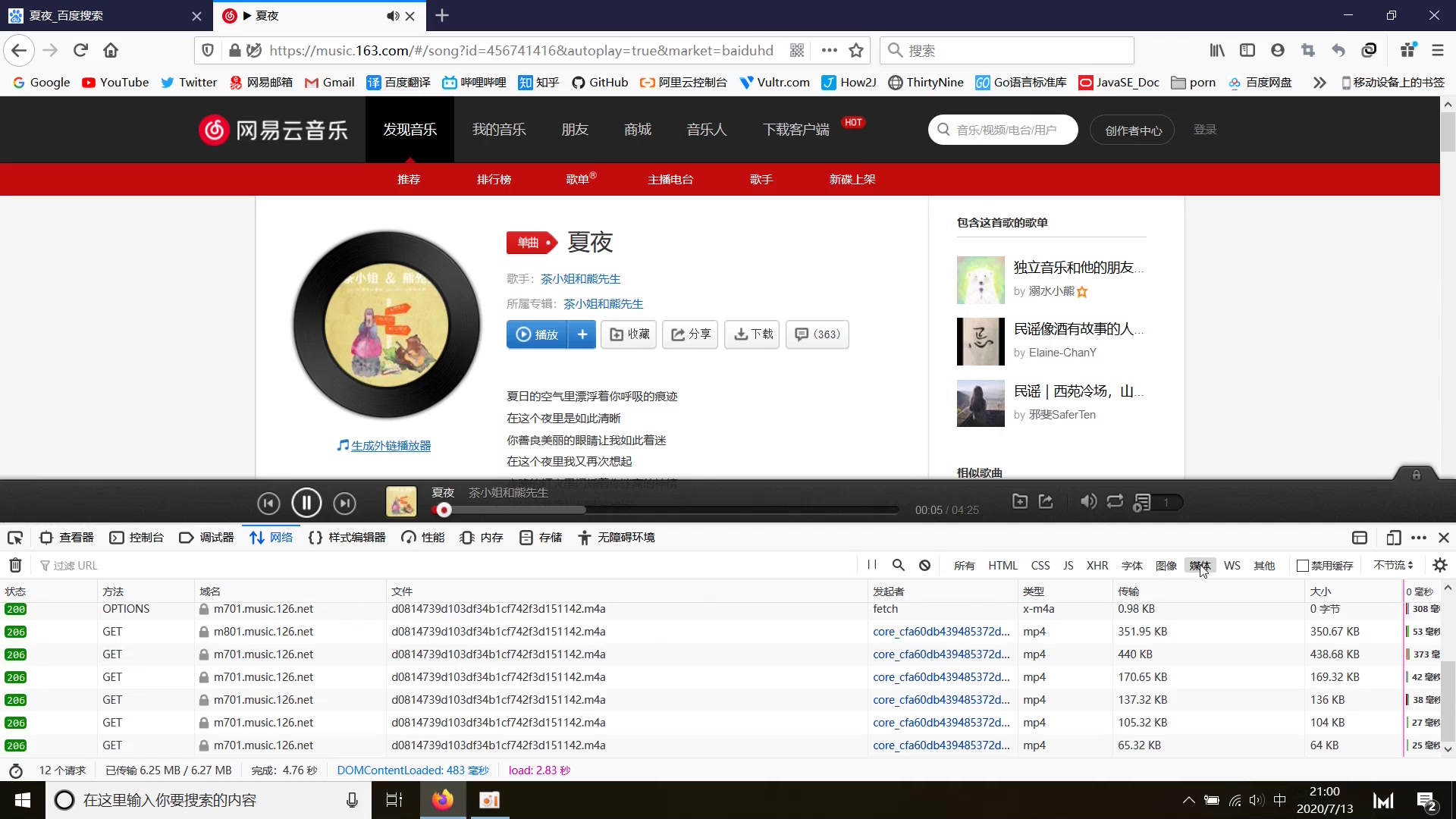Filter network requests by XHR
The height and width of the screenshot is (819, 1456).
click(x=1097, y=565)
